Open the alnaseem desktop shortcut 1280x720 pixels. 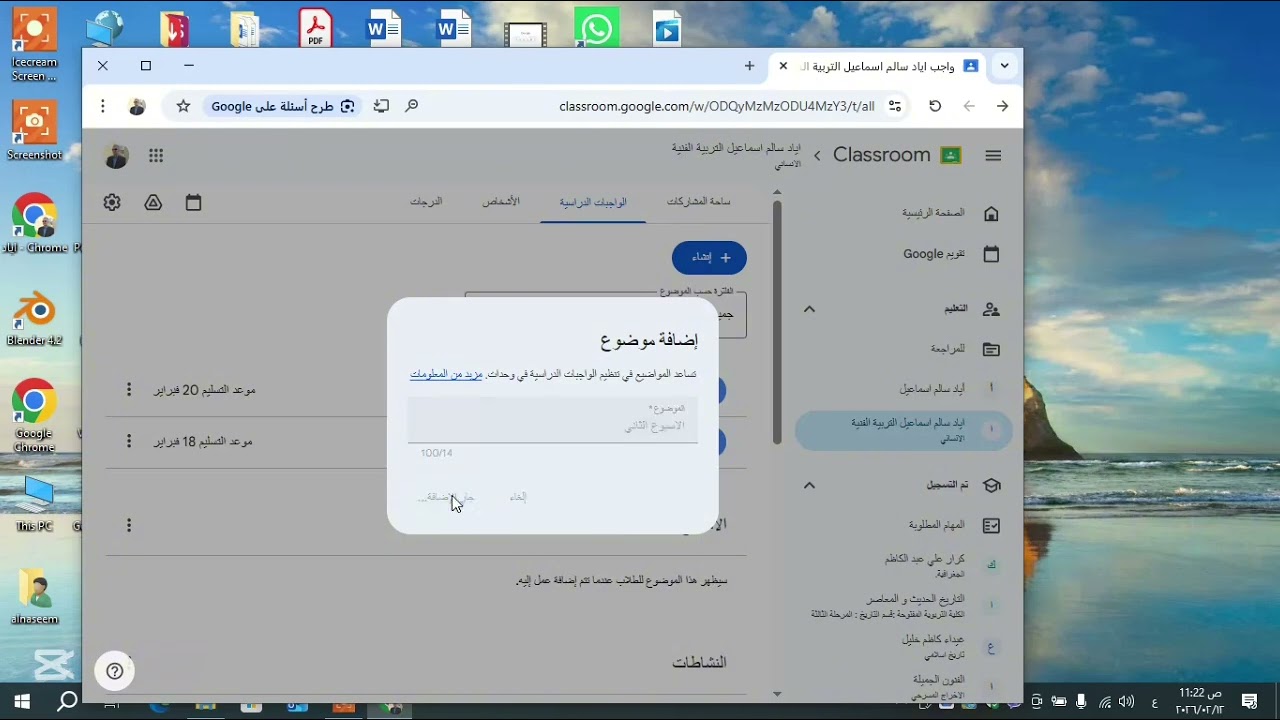click(x=34, y=597)
